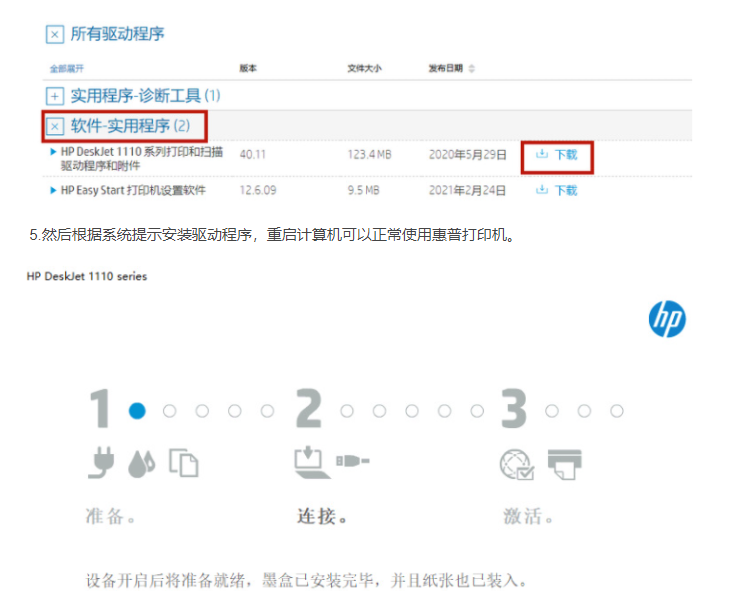Click the USB cable plug icon
The width and height of the screenshot is (732, 591).
pos(353,462)
